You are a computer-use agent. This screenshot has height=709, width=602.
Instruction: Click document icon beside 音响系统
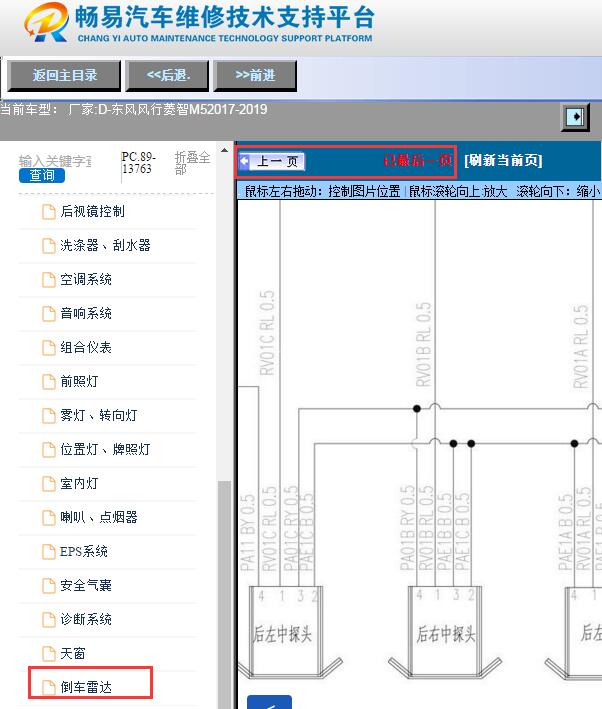pyautogui.click(x=48, y=314)
